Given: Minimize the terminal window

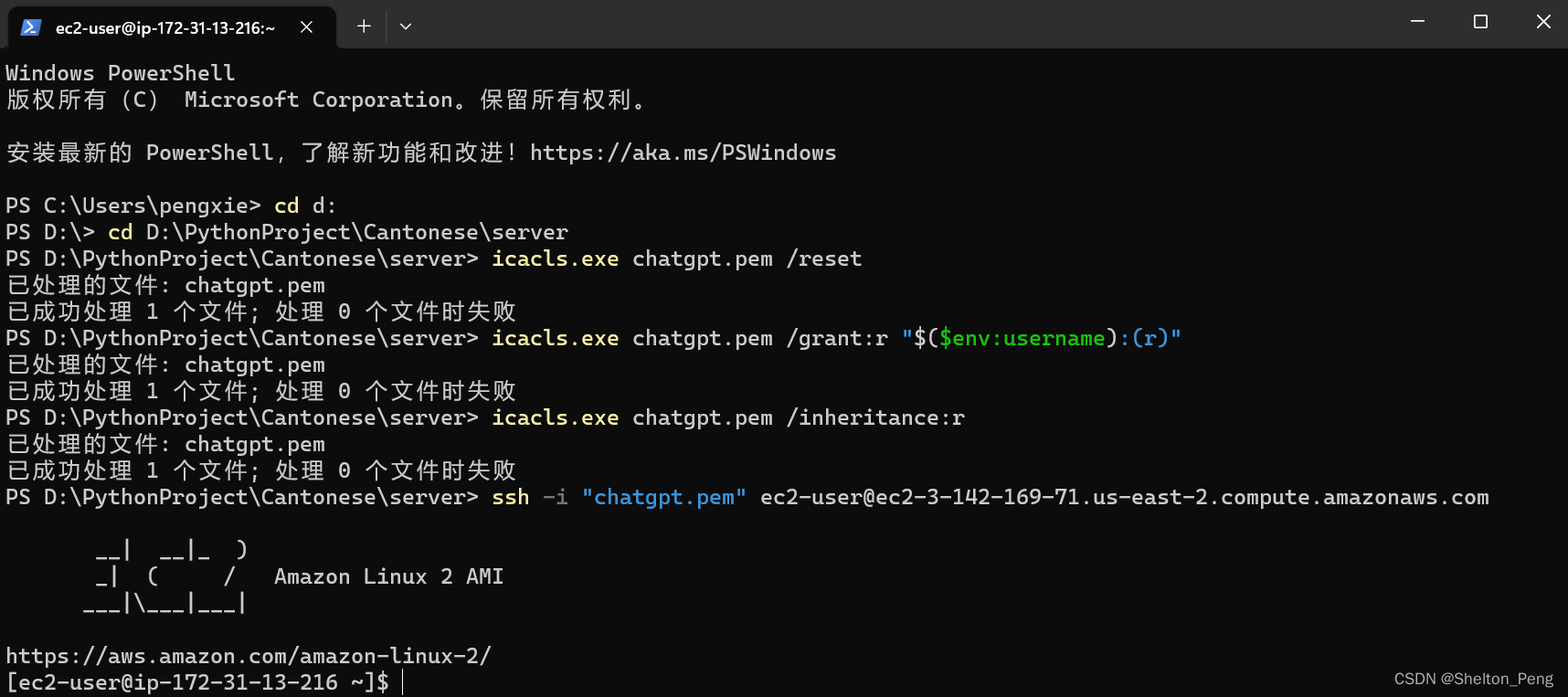Looking at the screenshot, I should pyautogui.click(x=1418, y=21).
